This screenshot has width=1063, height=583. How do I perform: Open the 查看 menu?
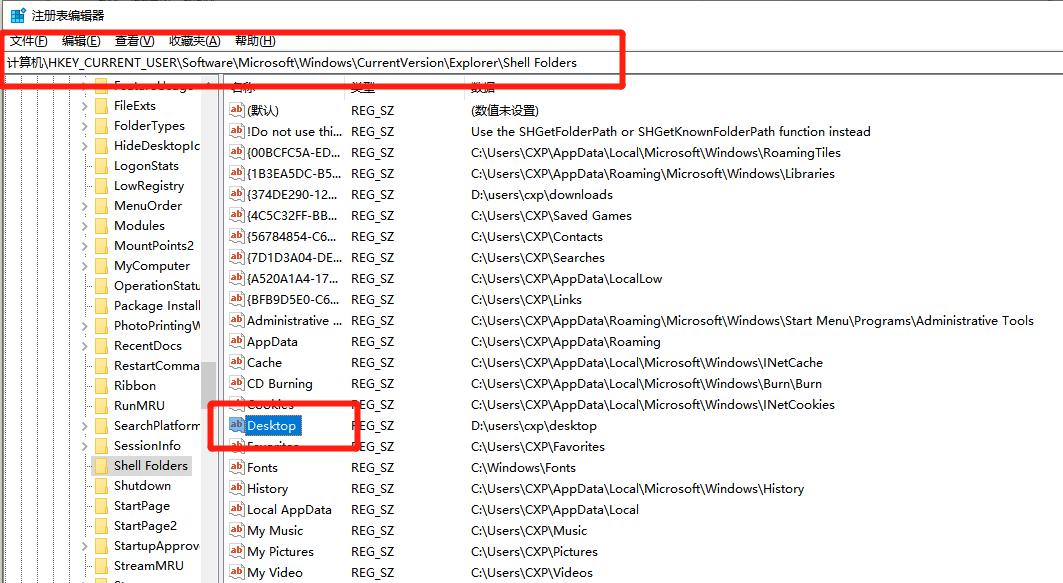coord(134,40)
